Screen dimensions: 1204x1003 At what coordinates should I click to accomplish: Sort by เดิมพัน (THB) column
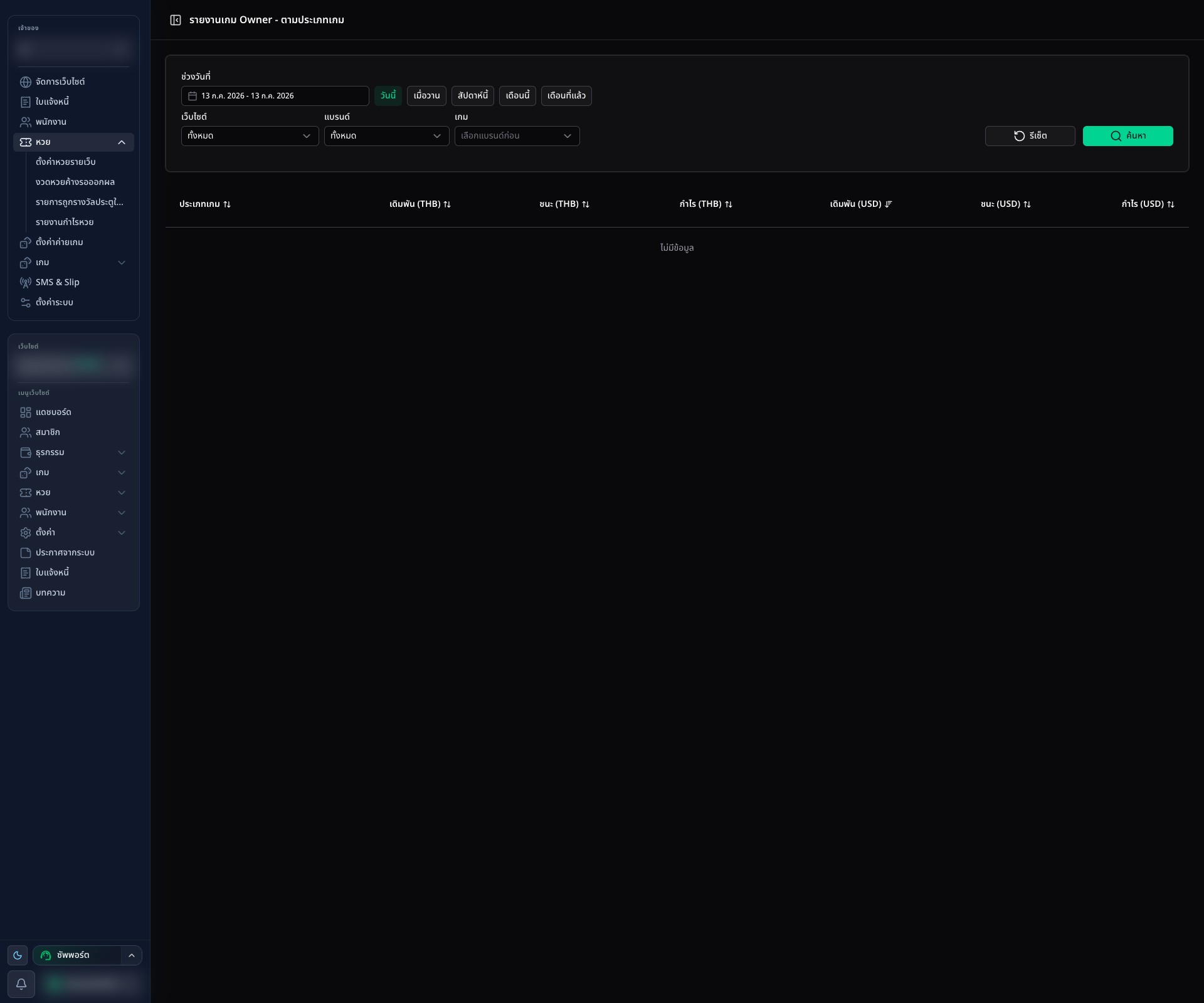point(420,204)
